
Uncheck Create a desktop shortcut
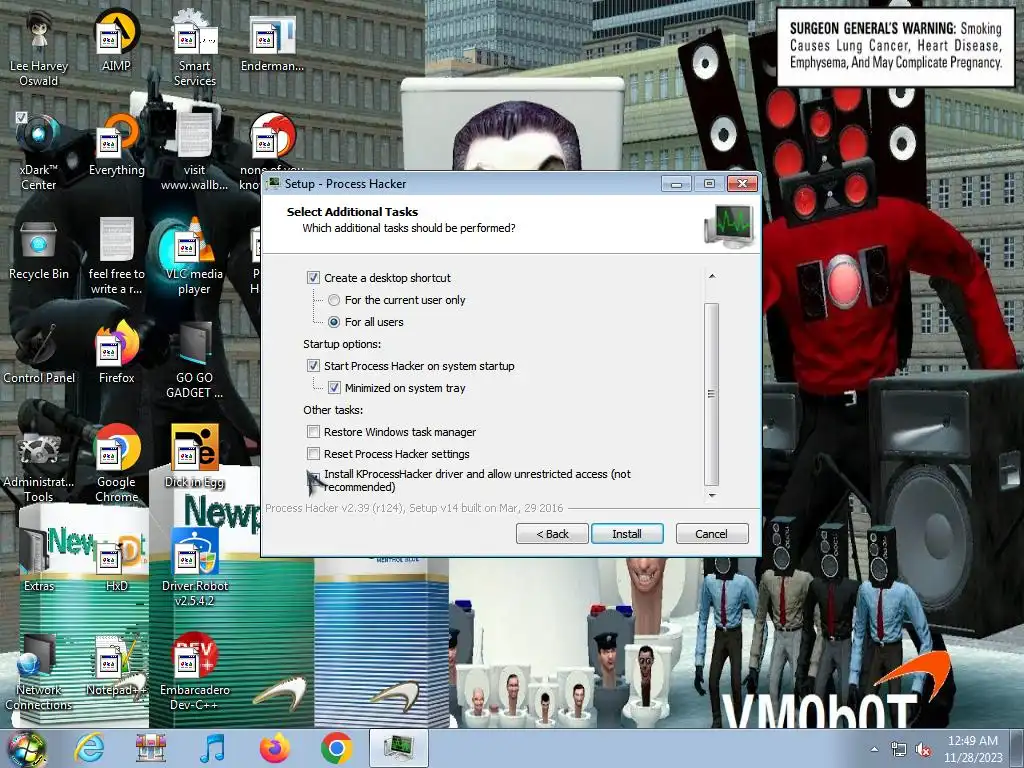click(x=313, y=278)
